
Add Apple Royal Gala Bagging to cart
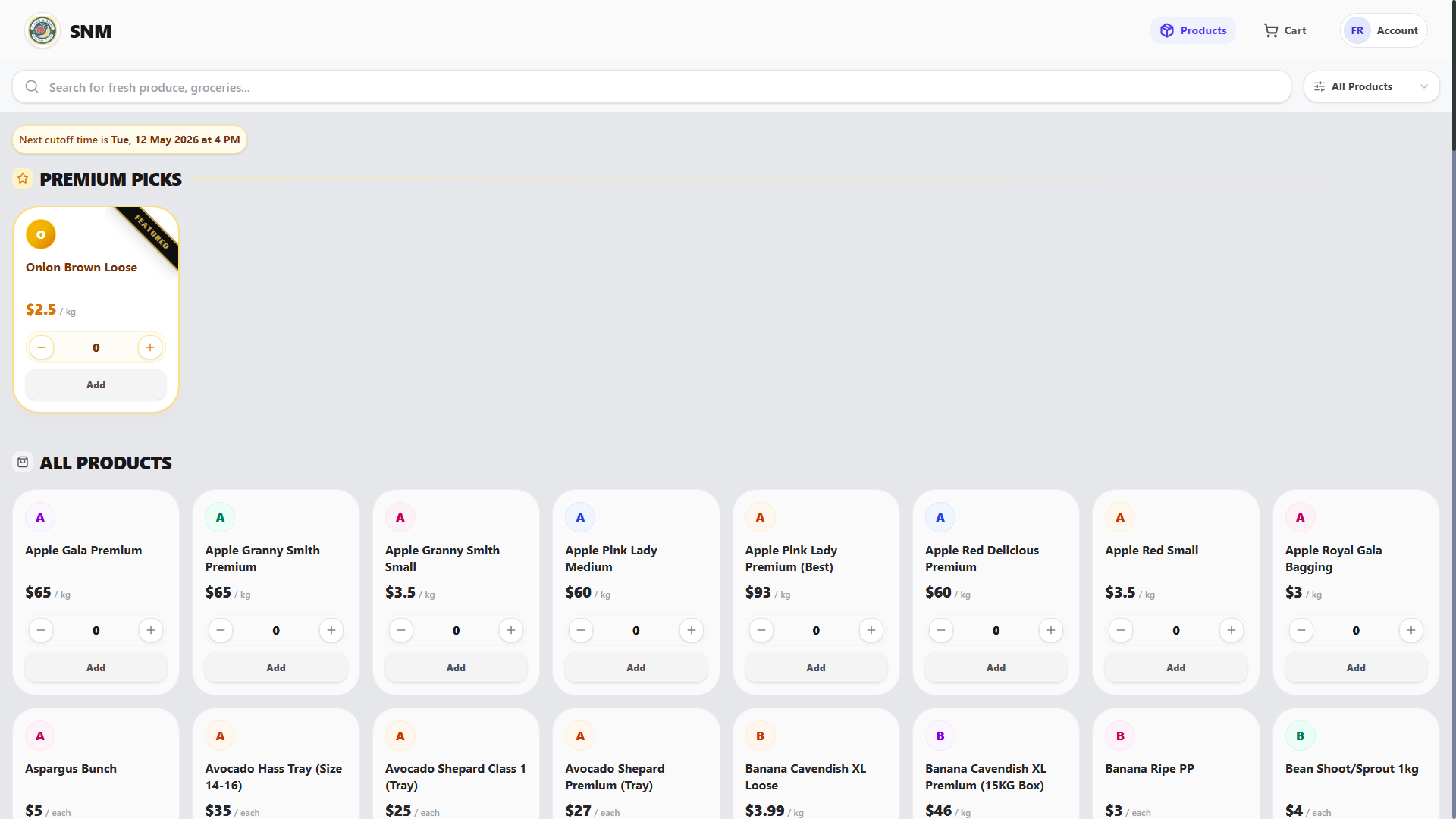pyautogui.click(x=1356, y=667)
